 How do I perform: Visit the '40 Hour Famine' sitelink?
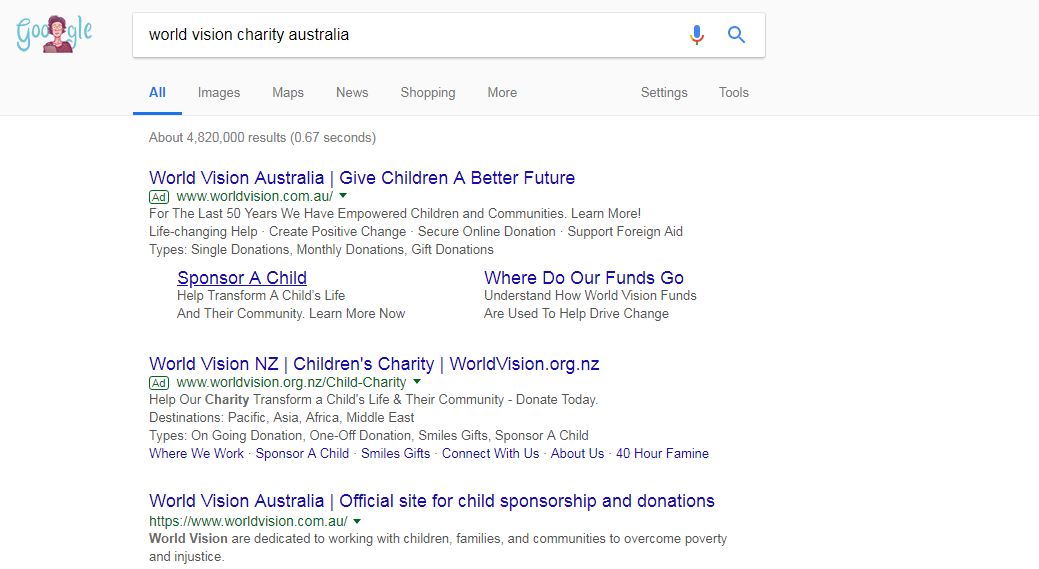pyautogui.click(x=662, y=453)
